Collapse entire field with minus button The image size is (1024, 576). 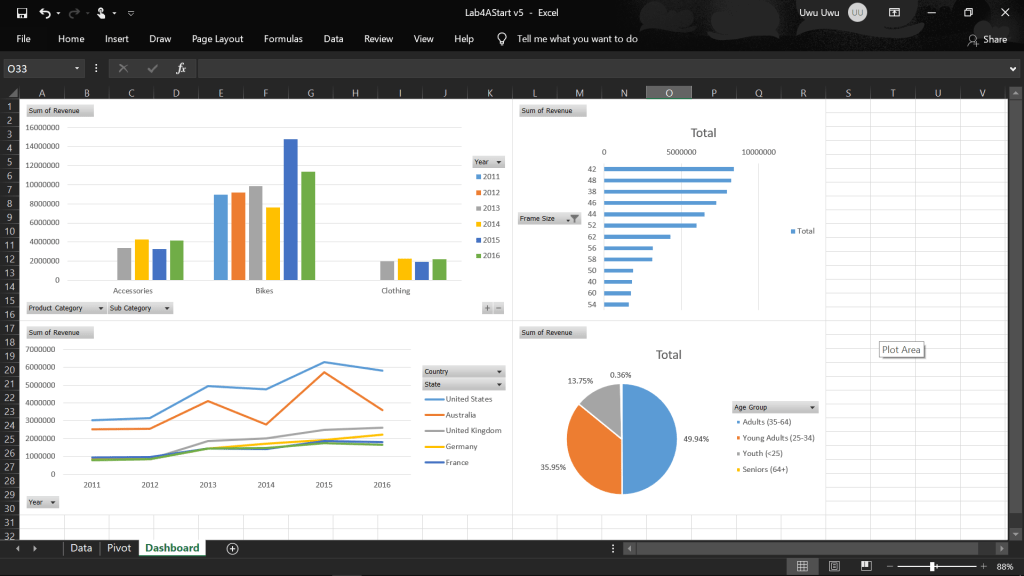(498, 308)
